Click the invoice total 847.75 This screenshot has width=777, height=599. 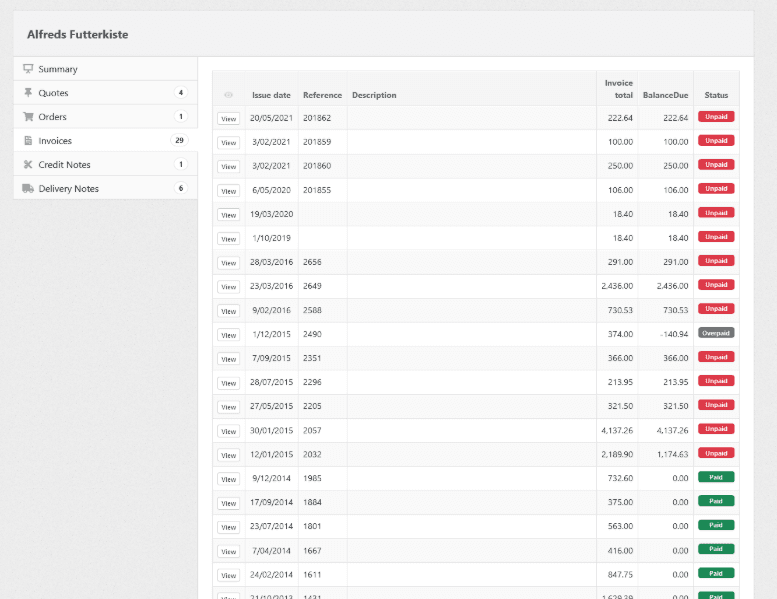(x=620, y=575)
